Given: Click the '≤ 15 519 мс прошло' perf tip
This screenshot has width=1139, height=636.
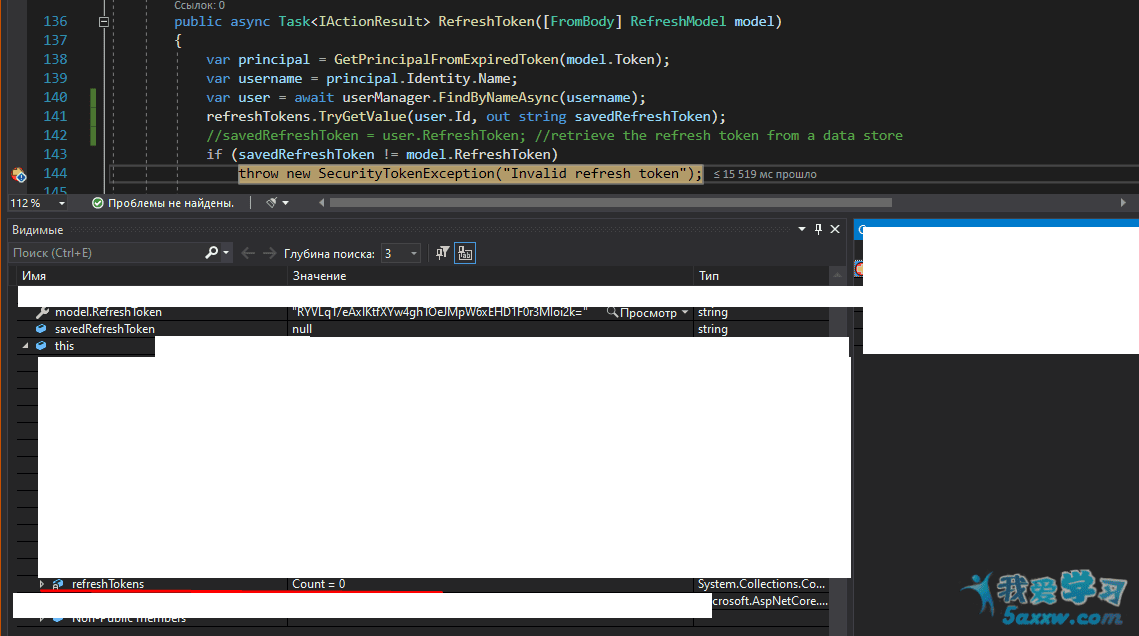Looking at the screenshot, I should [x=765, y=174].
